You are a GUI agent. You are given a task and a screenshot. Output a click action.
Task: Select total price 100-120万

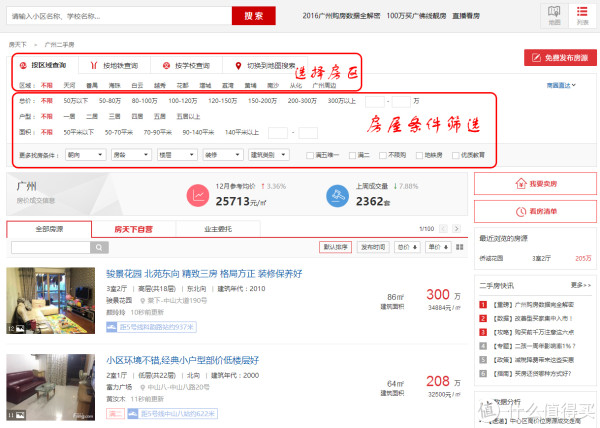(183, 101)
